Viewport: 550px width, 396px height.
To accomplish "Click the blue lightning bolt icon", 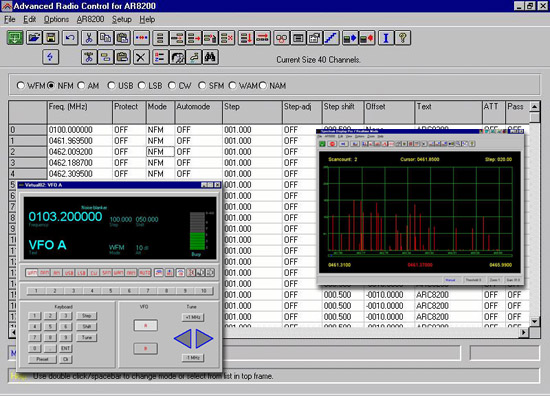I will point(50,57).
